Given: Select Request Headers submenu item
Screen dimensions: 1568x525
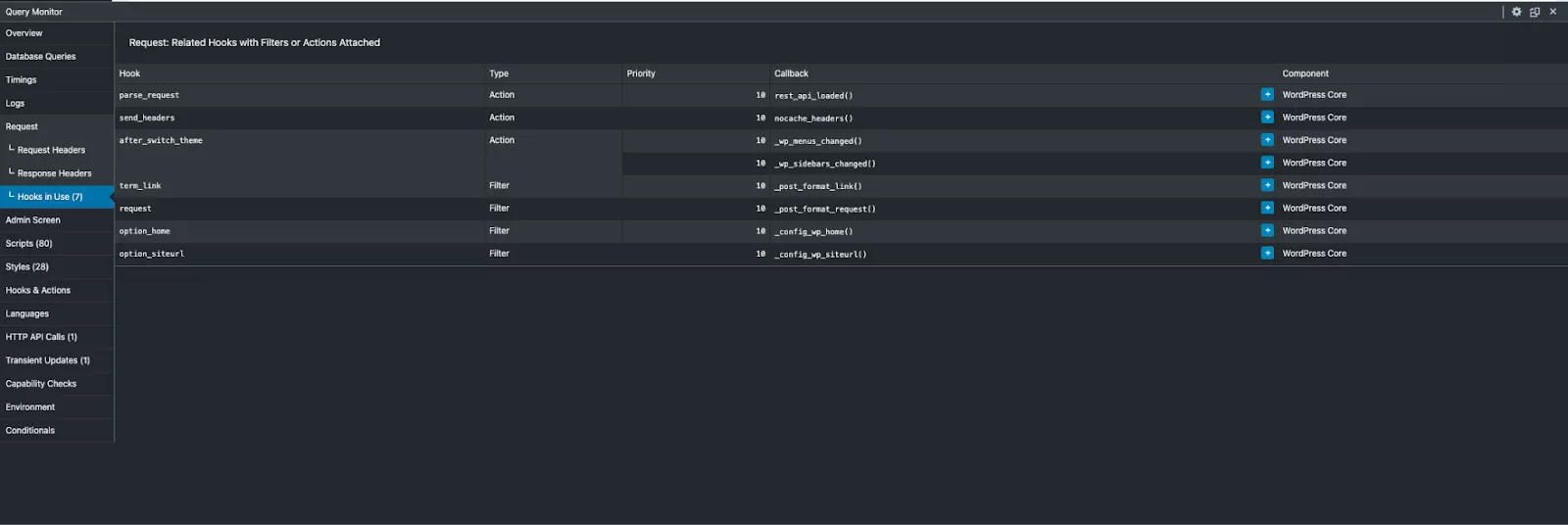Looking at the screenshot, I should (x=51, y=150).
